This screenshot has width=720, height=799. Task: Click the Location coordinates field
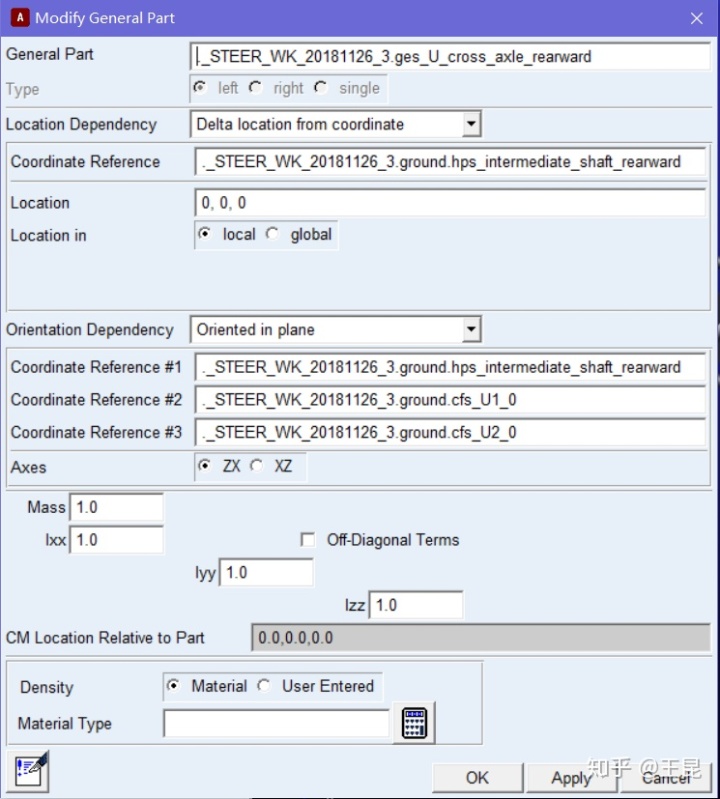(x=450, y=203)
